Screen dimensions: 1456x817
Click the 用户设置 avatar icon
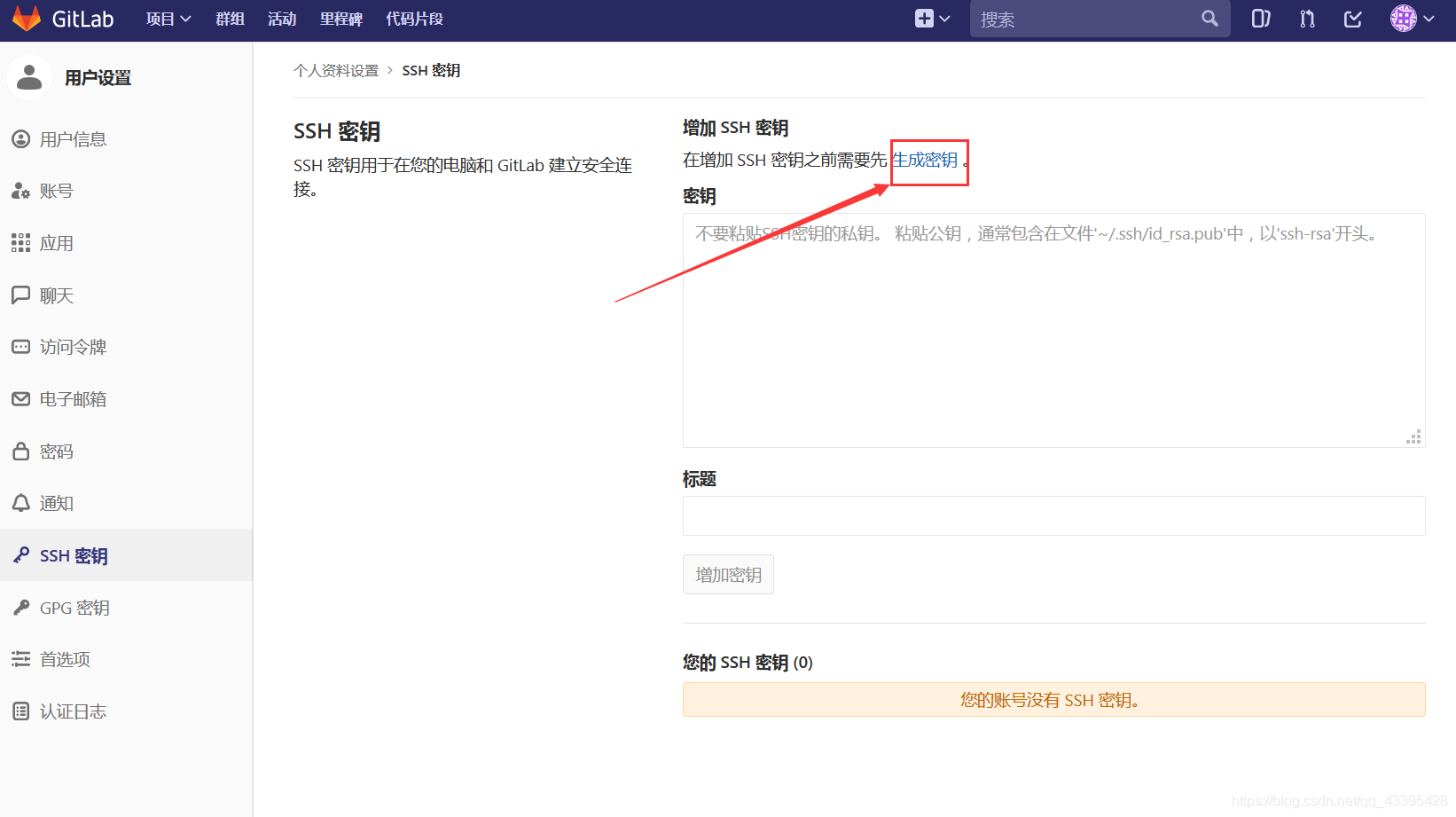click(29, 77)
